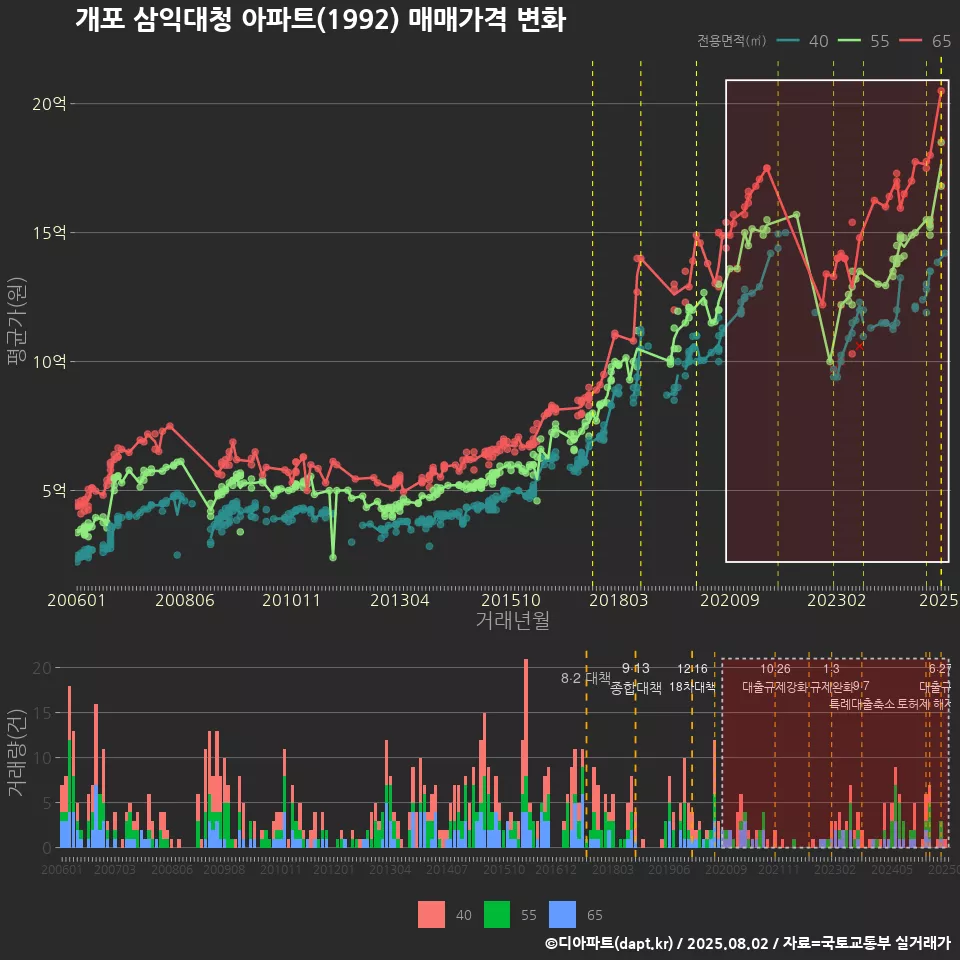Click the 특례대출축소 annotation label

[x=862, y=704]
